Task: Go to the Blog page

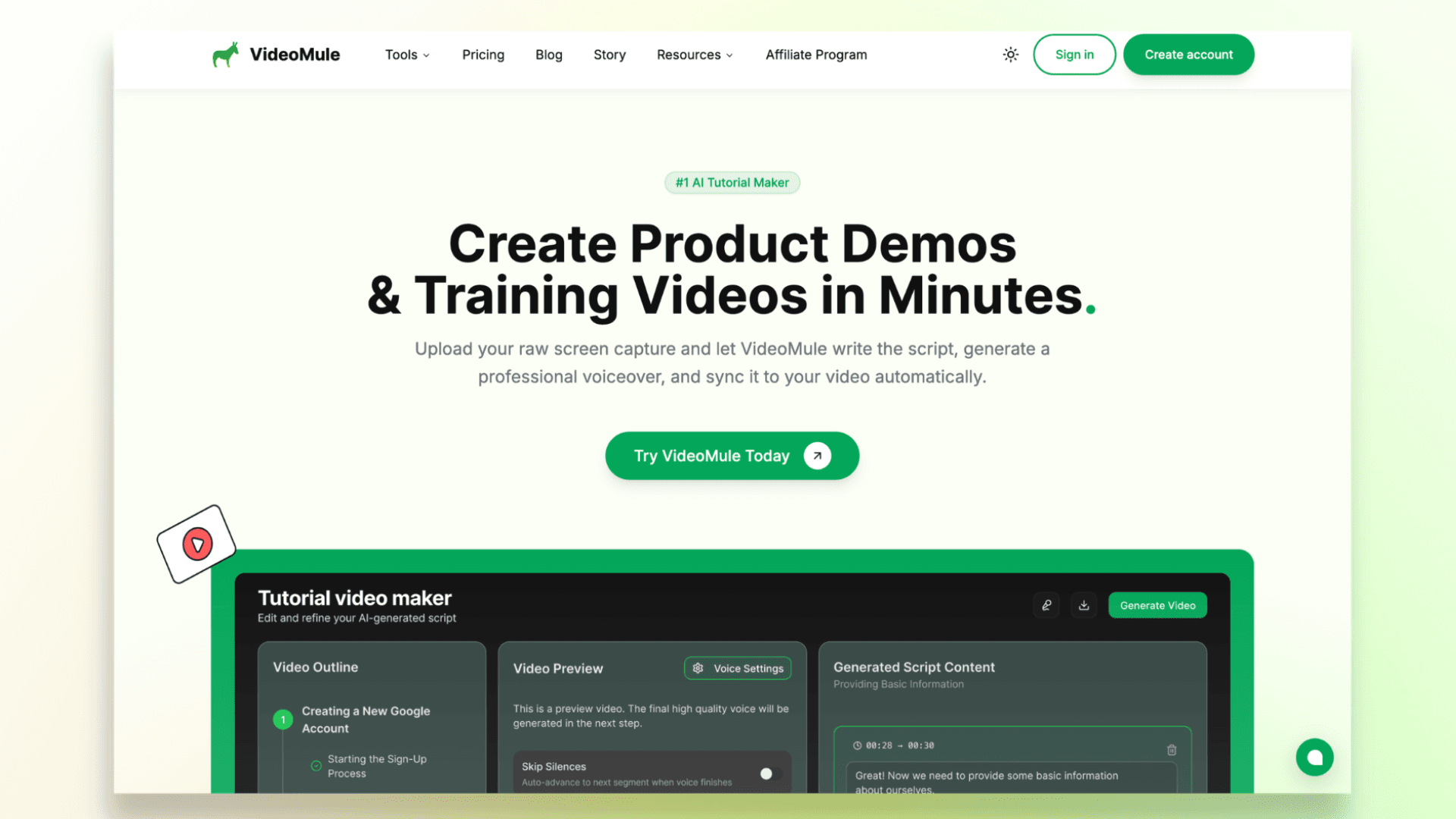Action: (548, 55)
